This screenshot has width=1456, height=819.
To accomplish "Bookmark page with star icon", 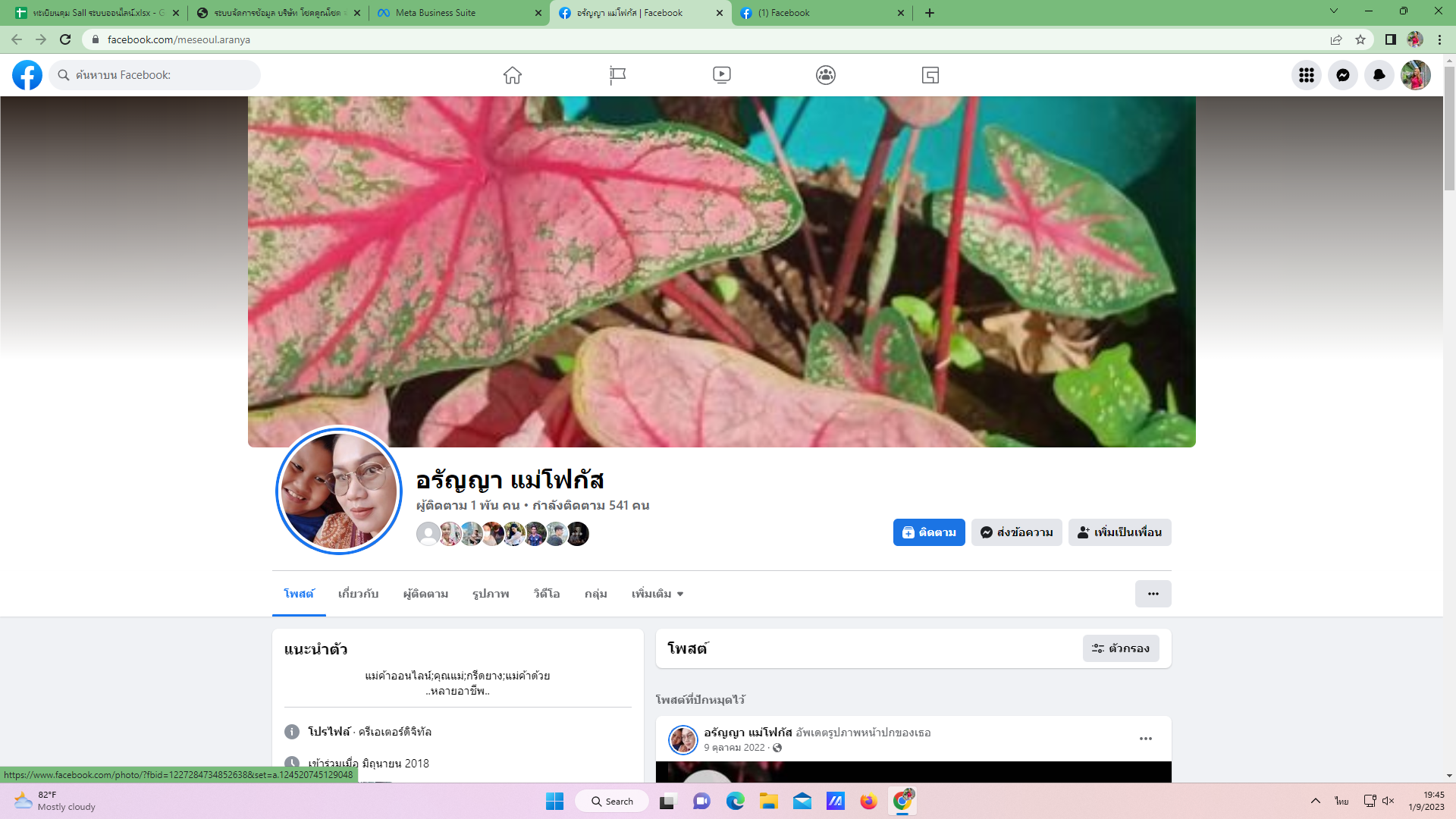I will coord(1360,39).
